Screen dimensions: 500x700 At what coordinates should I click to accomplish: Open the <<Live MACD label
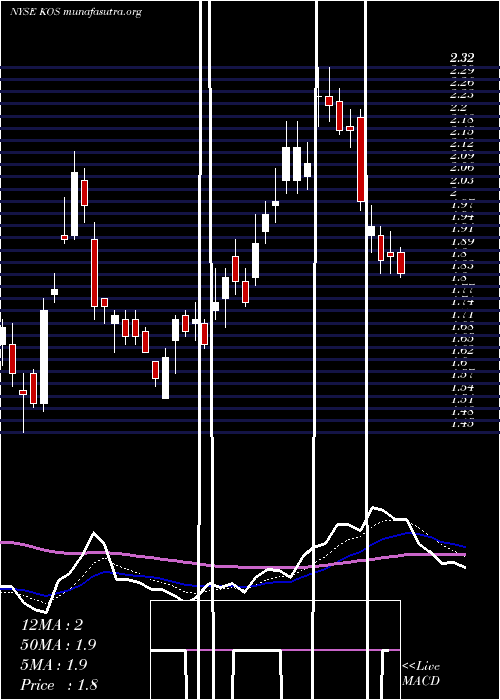pyautogui.click(x=421, y=673)
